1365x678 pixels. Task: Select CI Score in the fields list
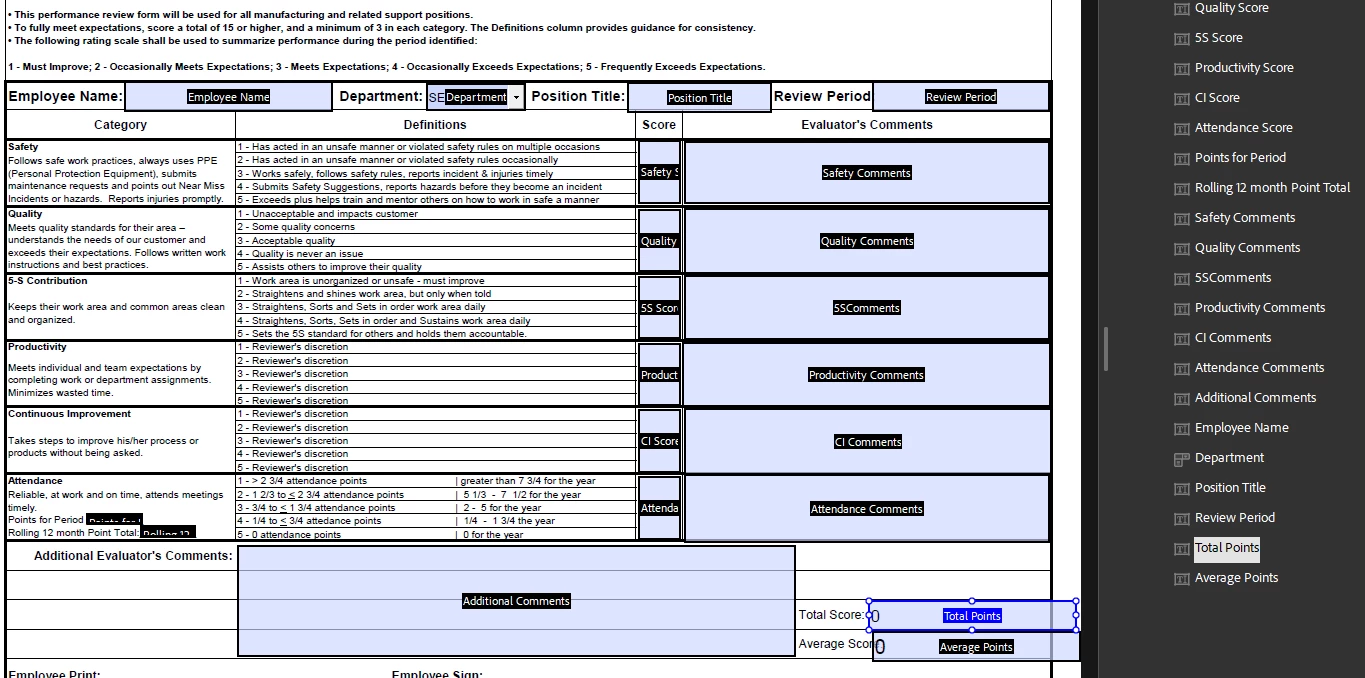[x=1217, y=98]
